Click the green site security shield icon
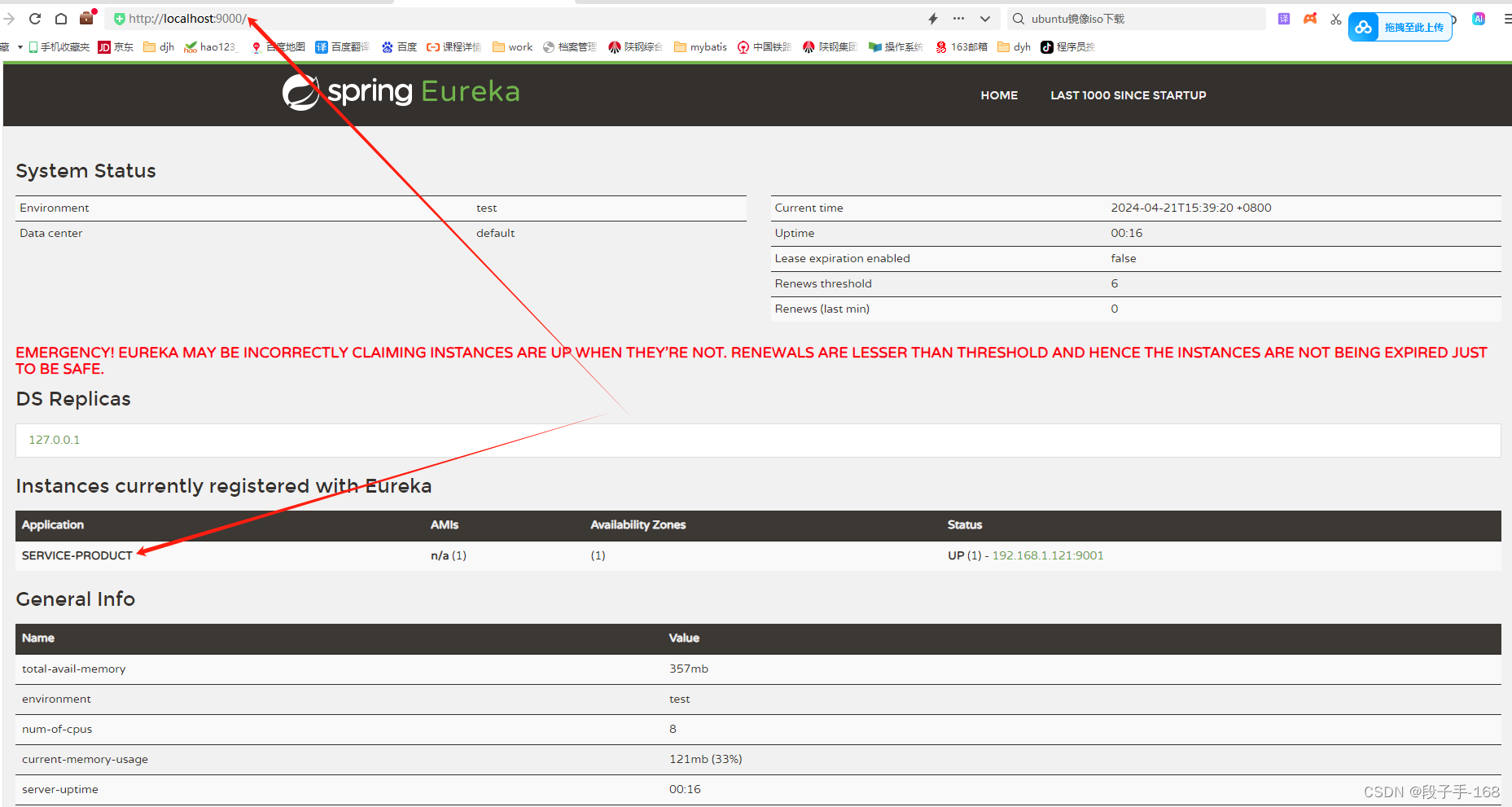This screenshot has width=1512, height=807. click(x=120, y=19)
